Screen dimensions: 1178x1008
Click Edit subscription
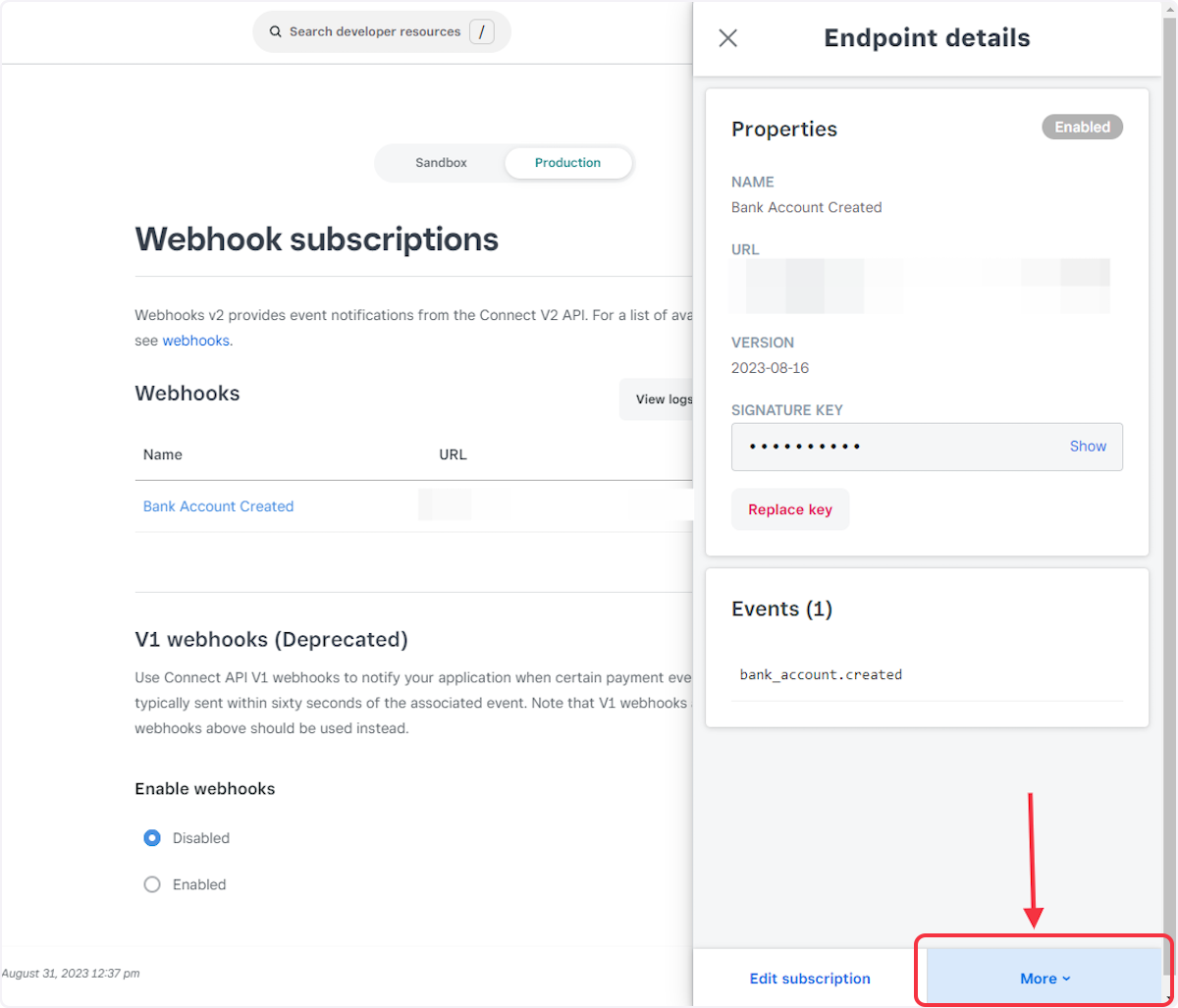(810, 979)
